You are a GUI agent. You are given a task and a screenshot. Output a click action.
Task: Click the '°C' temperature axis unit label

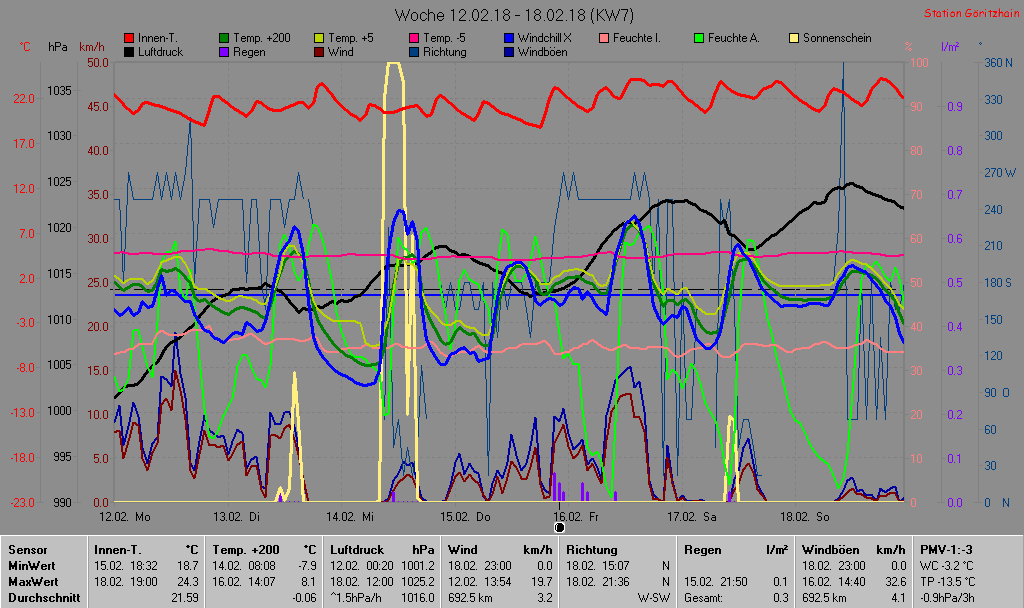pyautogui.click(x=25, y=46)
